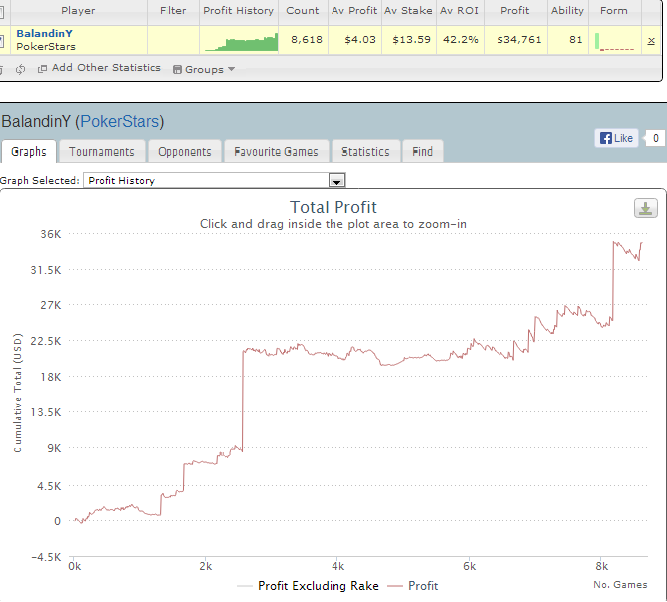667x602 pixels.
Task: Click the download chart icon
Action: pos(645,208)
